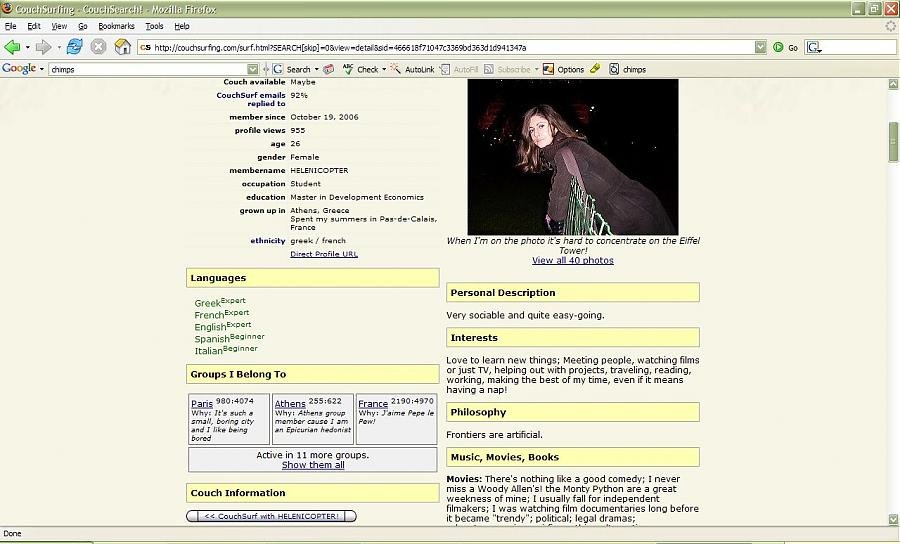Open the France group link
The width and height of the screenshot is (900, 544).
point(373,403)
